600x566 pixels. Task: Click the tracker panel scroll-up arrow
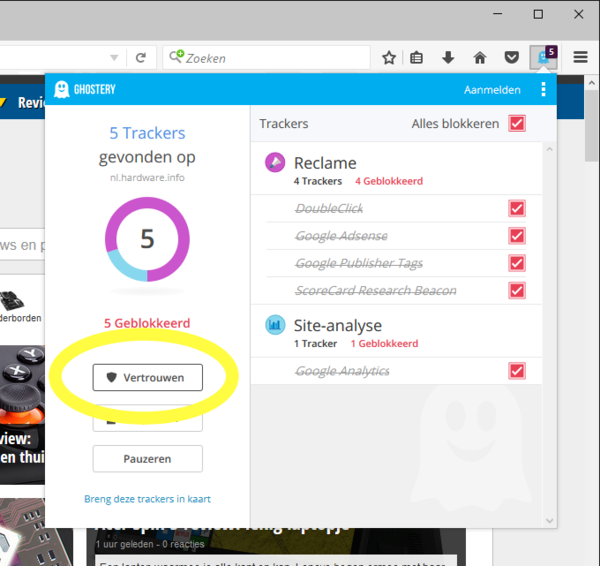tap(549, 150)
